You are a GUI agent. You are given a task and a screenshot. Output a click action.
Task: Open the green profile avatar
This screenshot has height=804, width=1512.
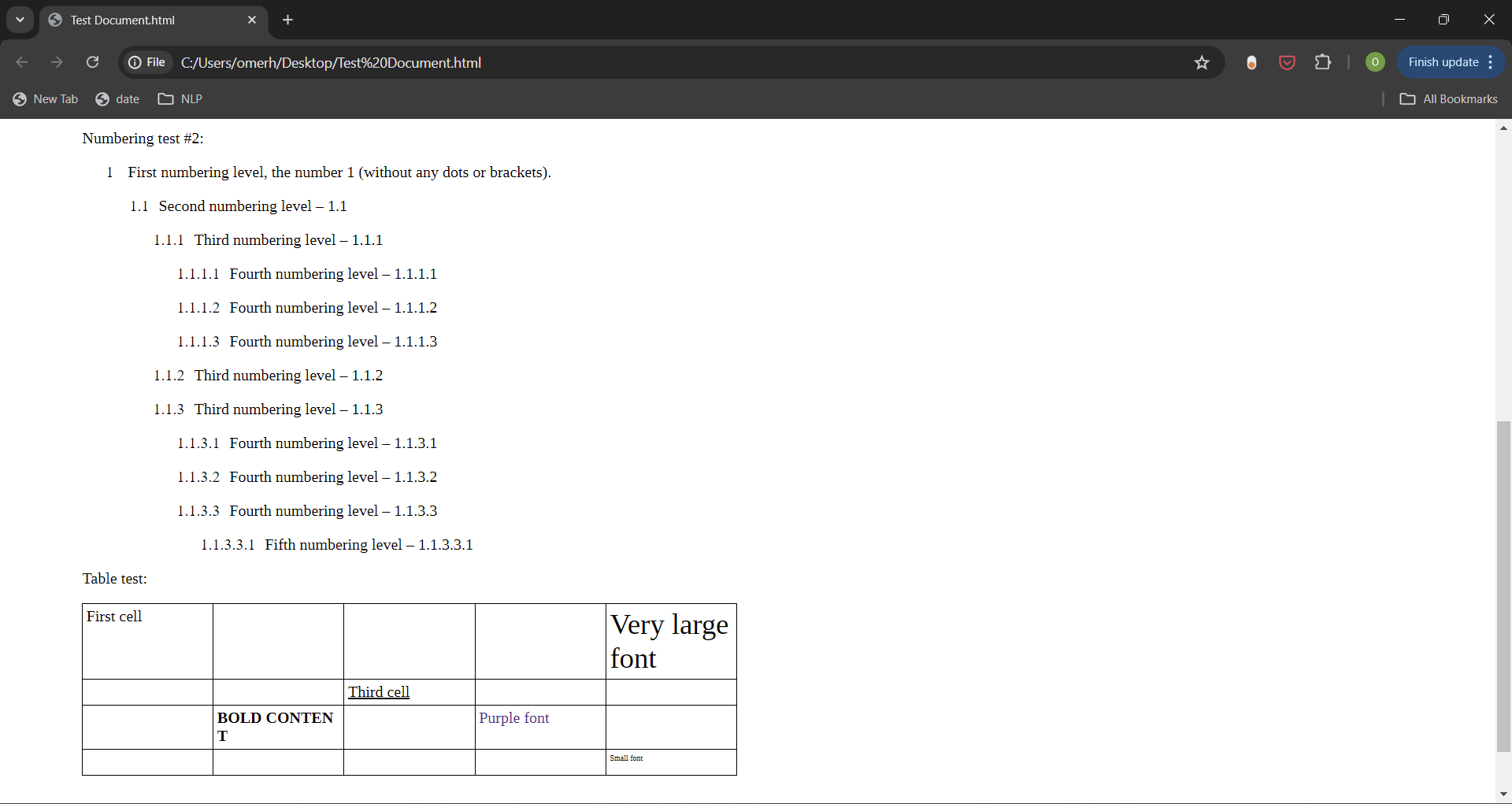point(1375,62)
